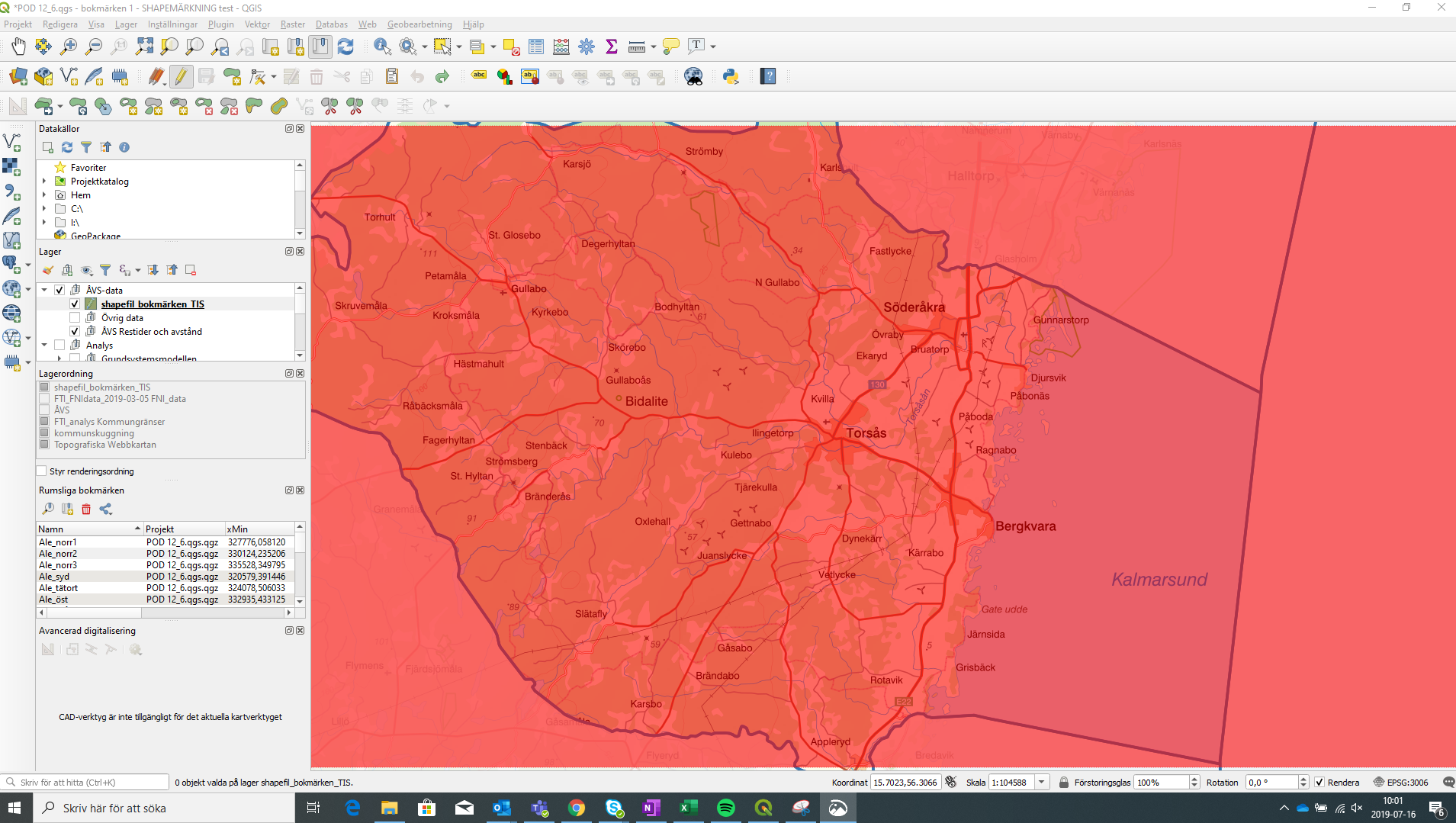This screenshot has height=823, width=1456.
Task: Check the Övrig data checkbox
Action: pyautogui.click(x=75, y=317)
